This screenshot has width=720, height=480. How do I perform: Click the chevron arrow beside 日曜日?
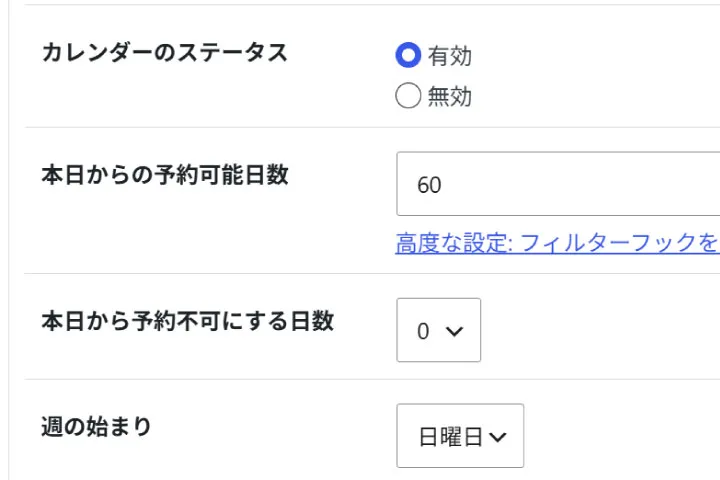[498, 437]
